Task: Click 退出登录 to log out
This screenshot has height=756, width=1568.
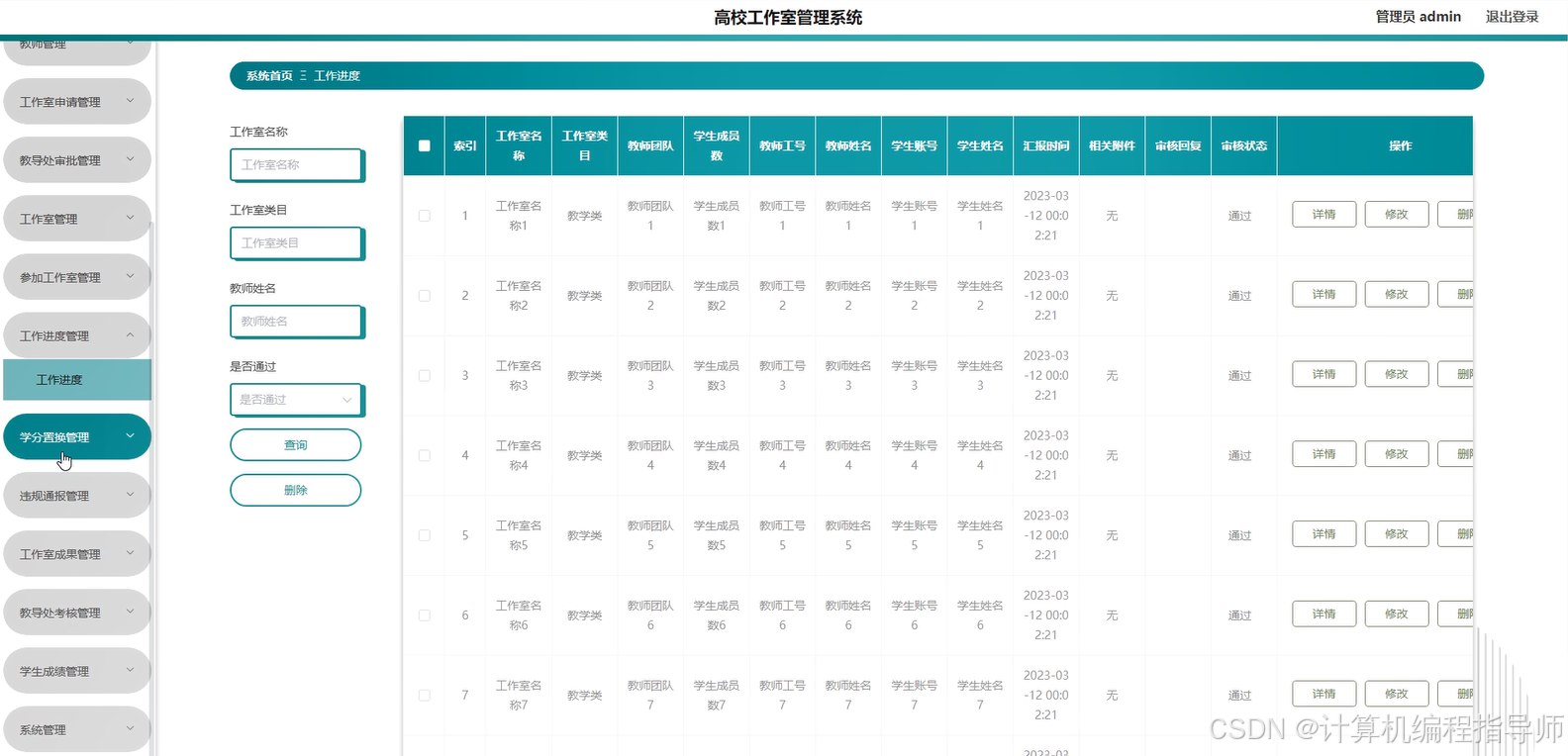Action: coord(1512,17)
